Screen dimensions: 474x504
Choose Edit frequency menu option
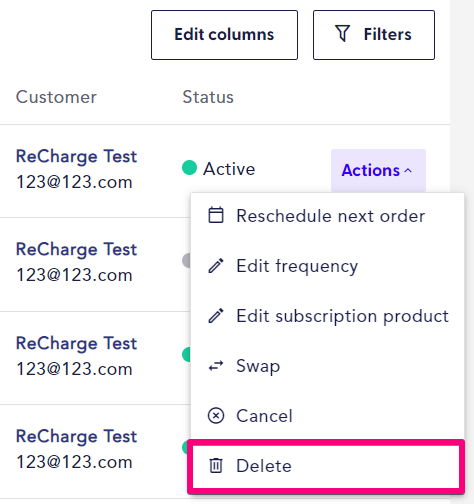pyautogui.click(x=327, y=266)
